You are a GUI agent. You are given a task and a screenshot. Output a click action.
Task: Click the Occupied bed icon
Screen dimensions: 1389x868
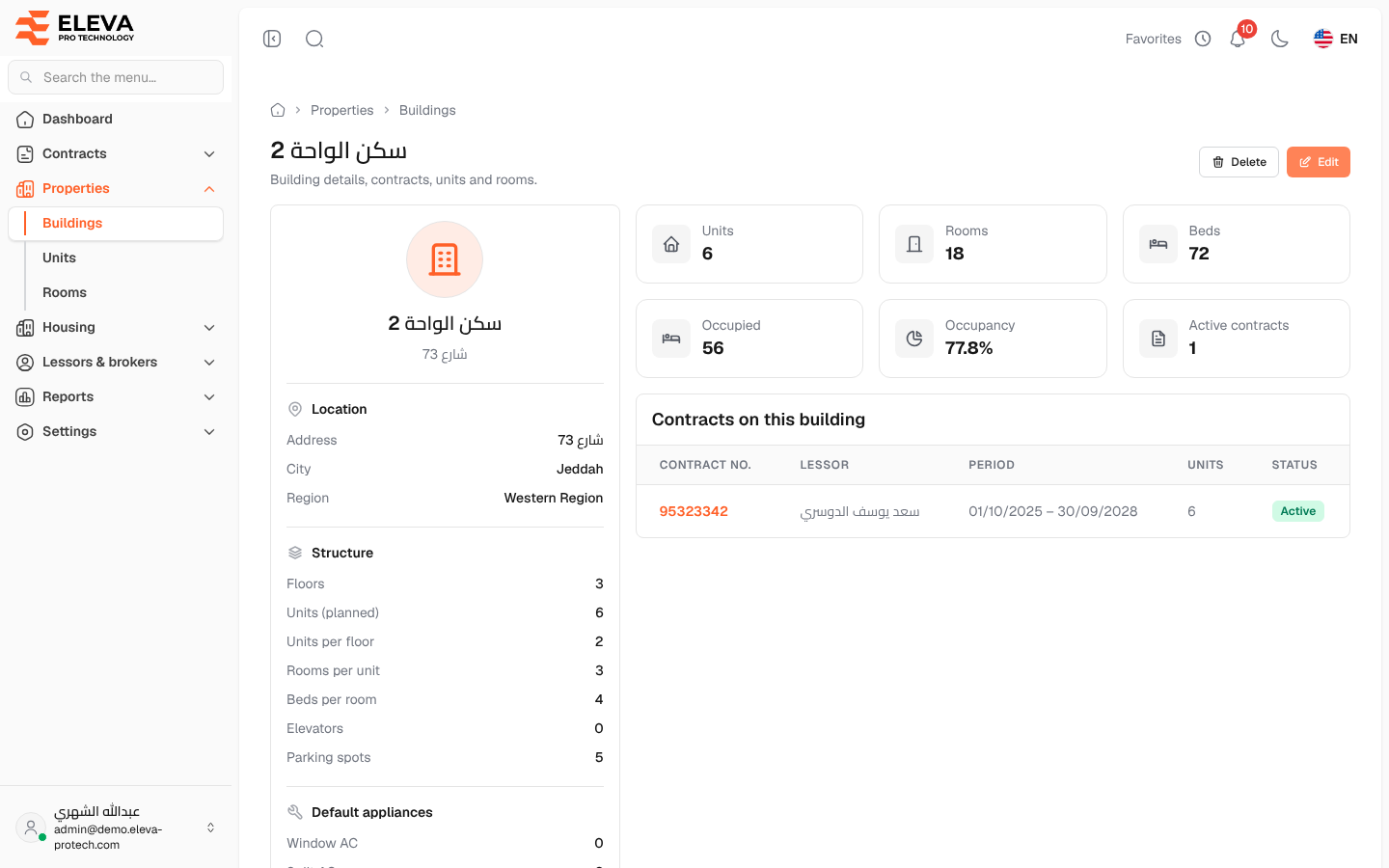(x=671, y=339)
